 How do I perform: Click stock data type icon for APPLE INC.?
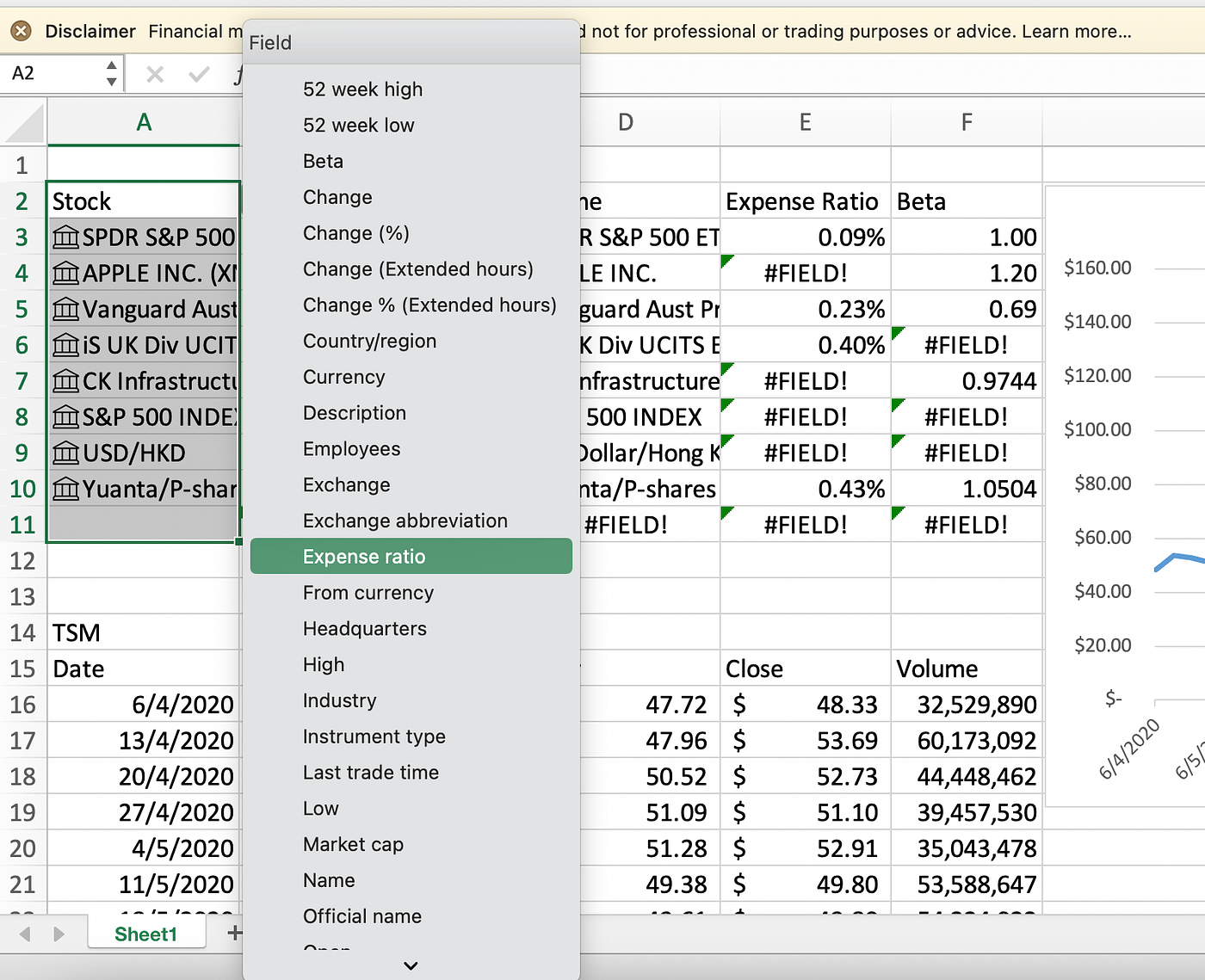[66, 274]
